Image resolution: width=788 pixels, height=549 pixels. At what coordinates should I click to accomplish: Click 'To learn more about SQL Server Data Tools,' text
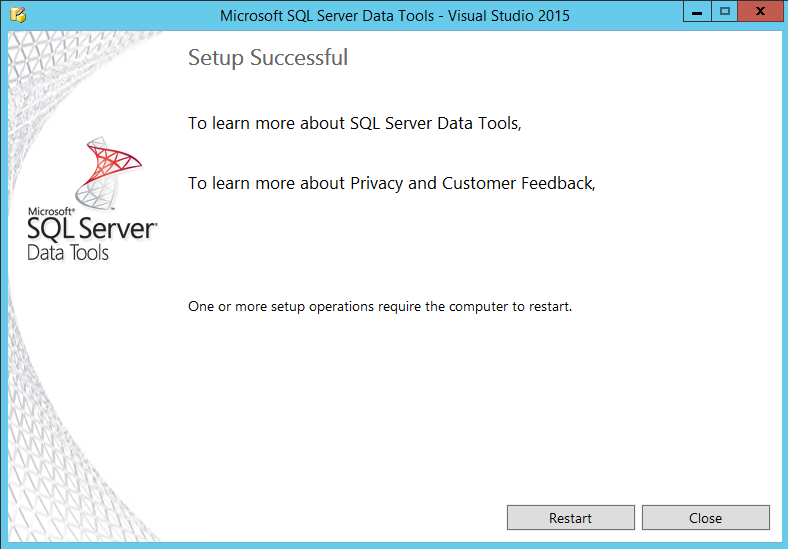(x=355, y=123)
